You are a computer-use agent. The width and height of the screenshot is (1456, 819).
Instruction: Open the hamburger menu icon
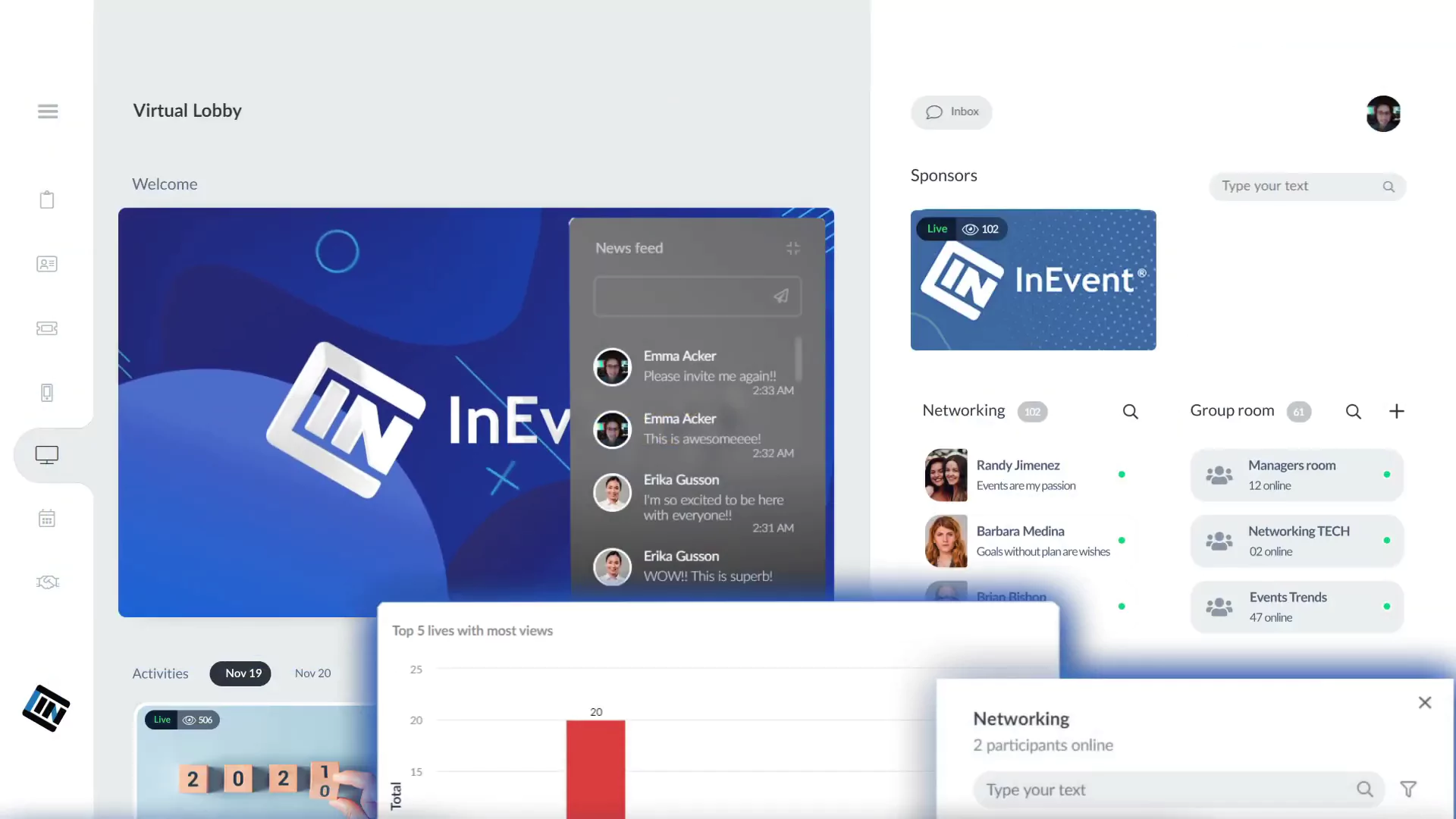pyautogui.click(x=48, y=111)
